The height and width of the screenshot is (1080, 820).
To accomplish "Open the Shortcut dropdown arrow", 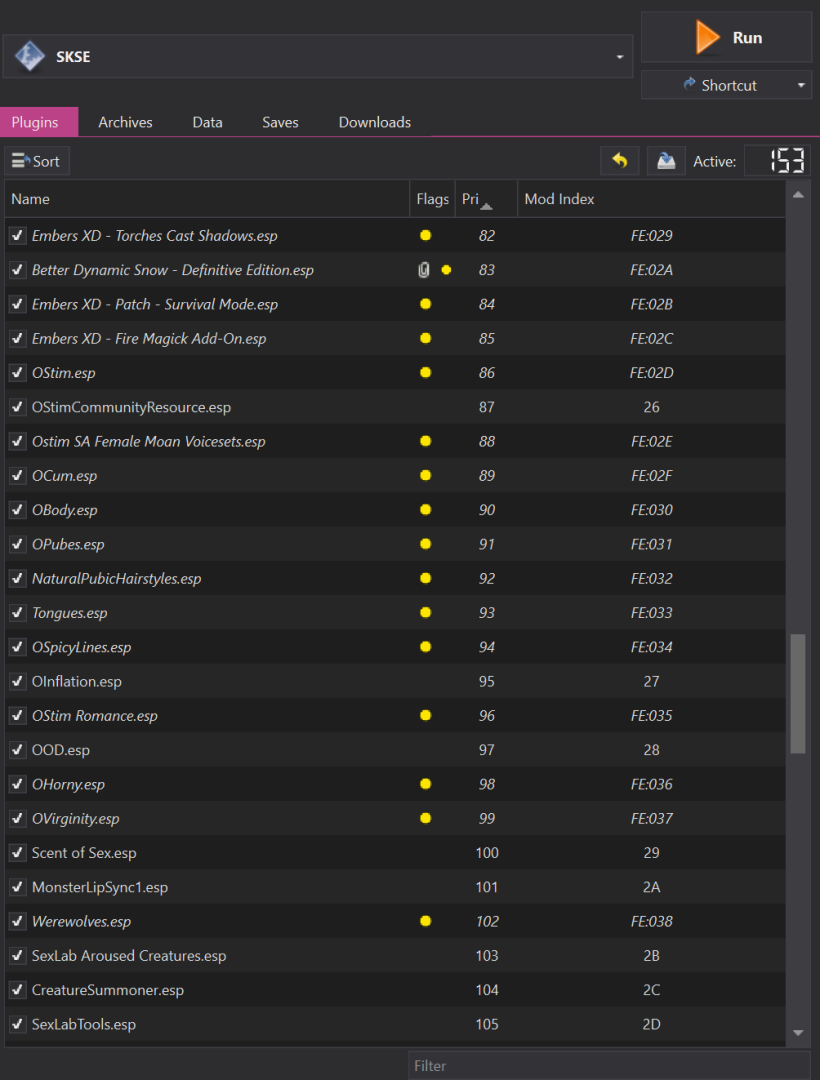I will coord(801,85).
